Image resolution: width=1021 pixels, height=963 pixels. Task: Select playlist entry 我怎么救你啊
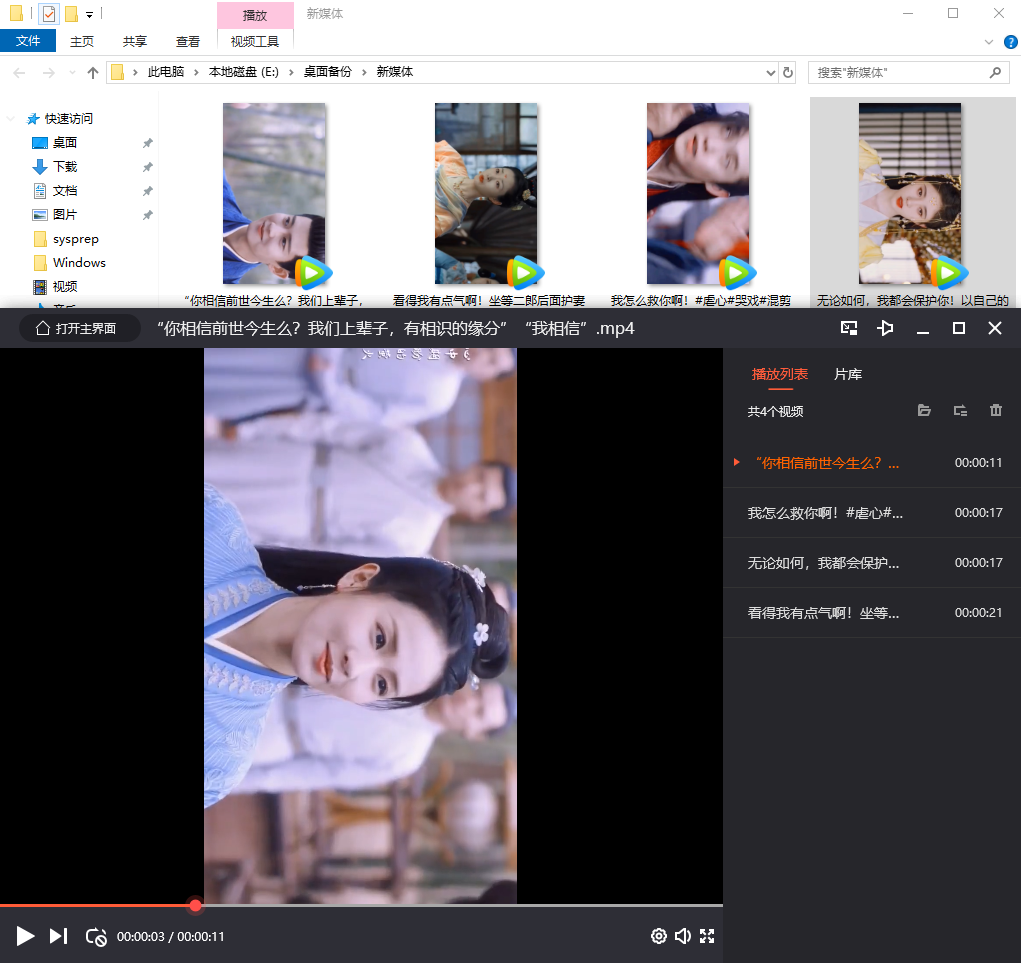tap(825, 513)
